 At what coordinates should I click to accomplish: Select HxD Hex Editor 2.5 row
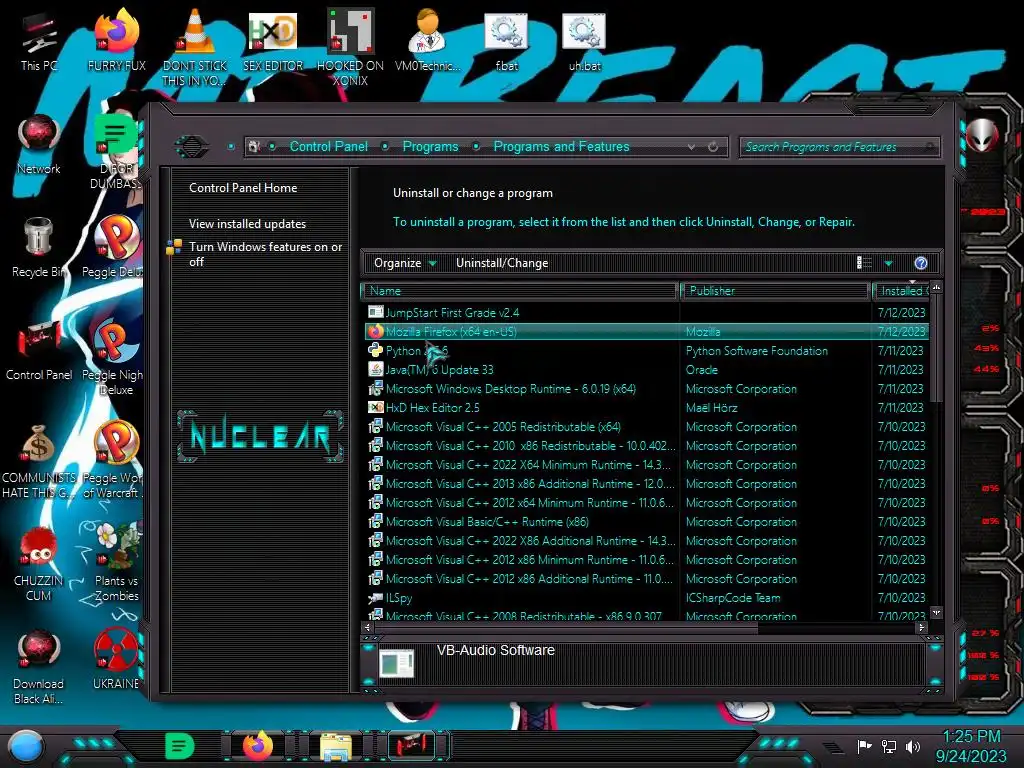click(x=647, y=407)
